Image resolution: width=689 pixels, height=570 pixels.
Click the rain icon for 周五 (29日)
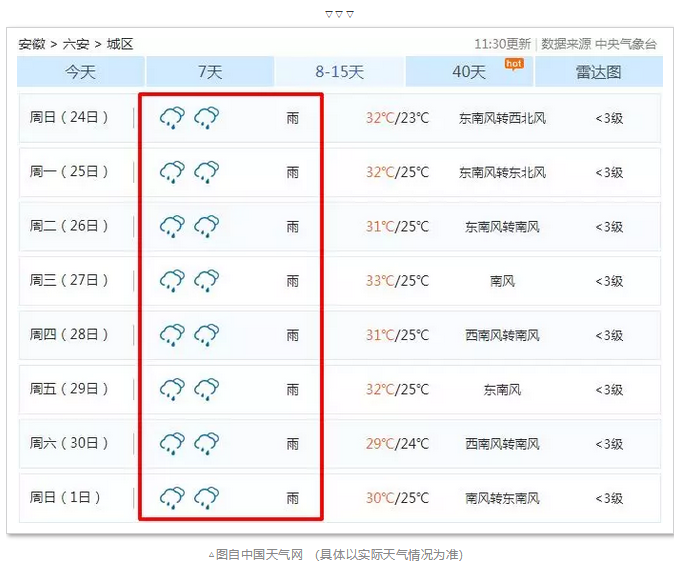pos(172,389)
